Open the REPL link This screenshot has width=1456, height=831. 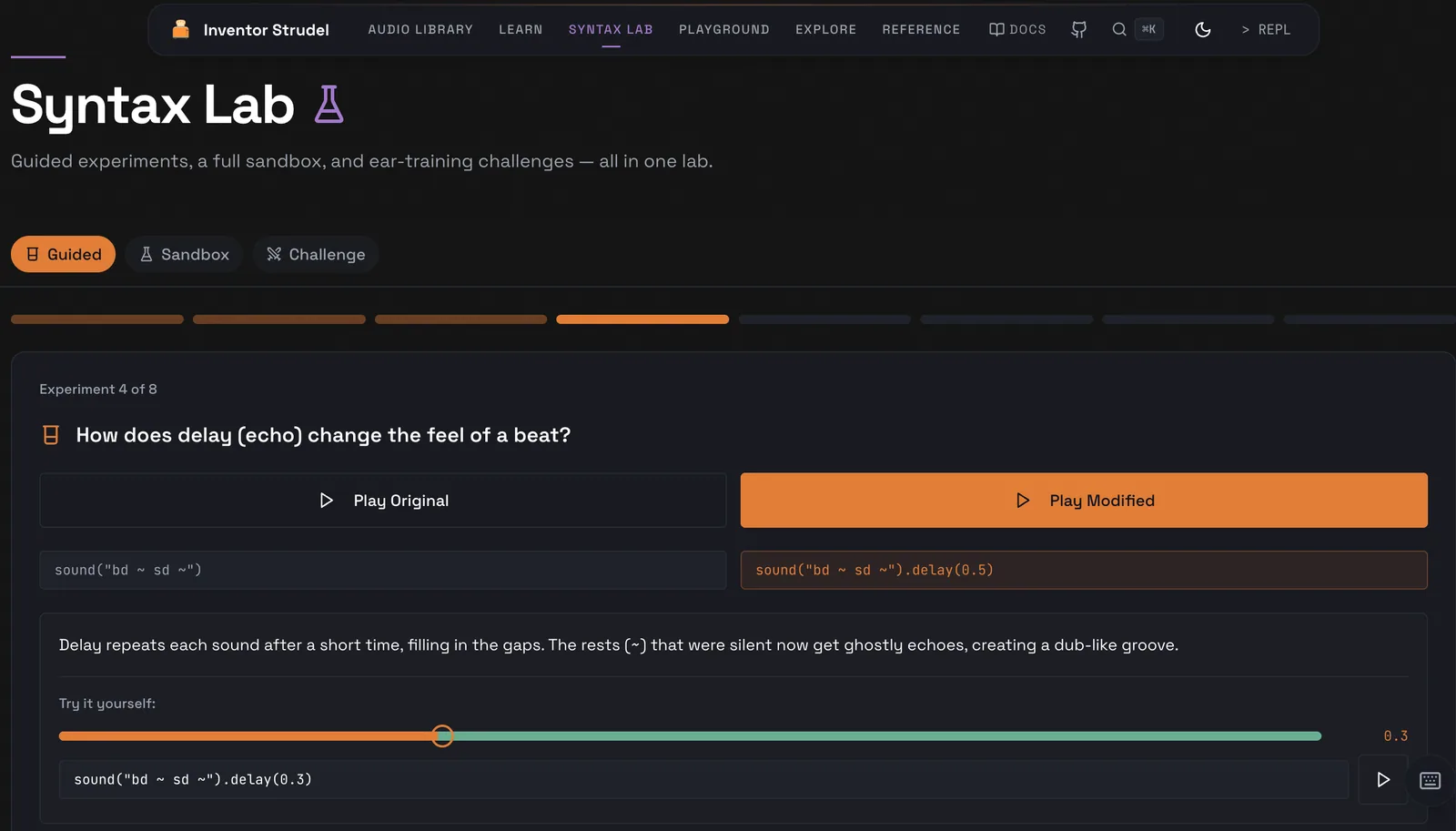pos(1266,29)
